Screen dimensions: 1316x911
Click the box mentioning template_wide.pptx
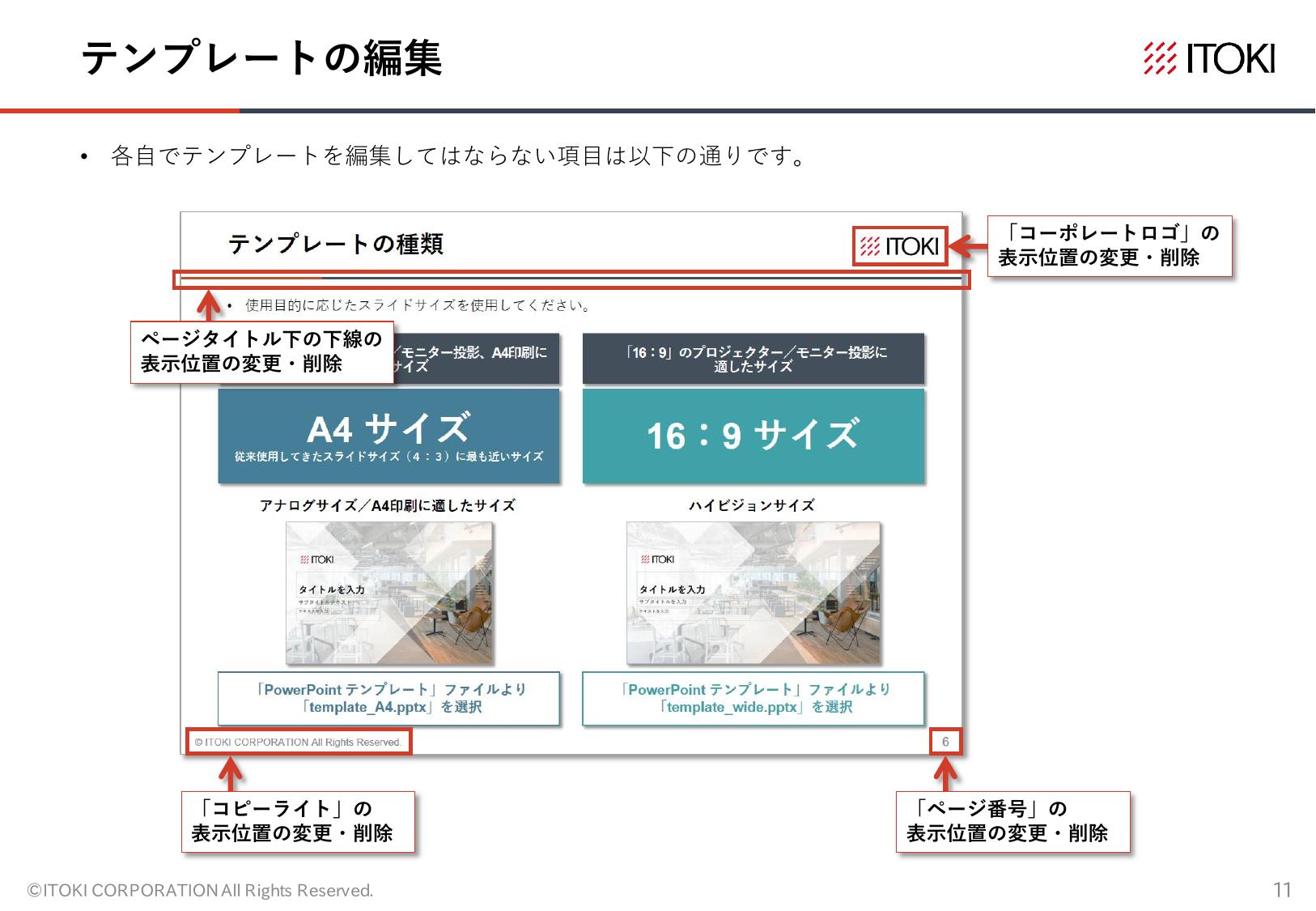[754, 698]
